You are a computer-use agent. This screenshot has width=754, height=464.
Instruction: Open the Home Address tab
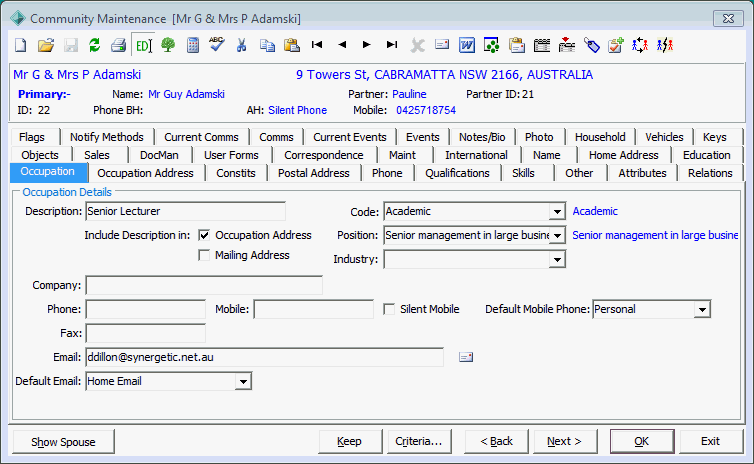click(623, 155)
